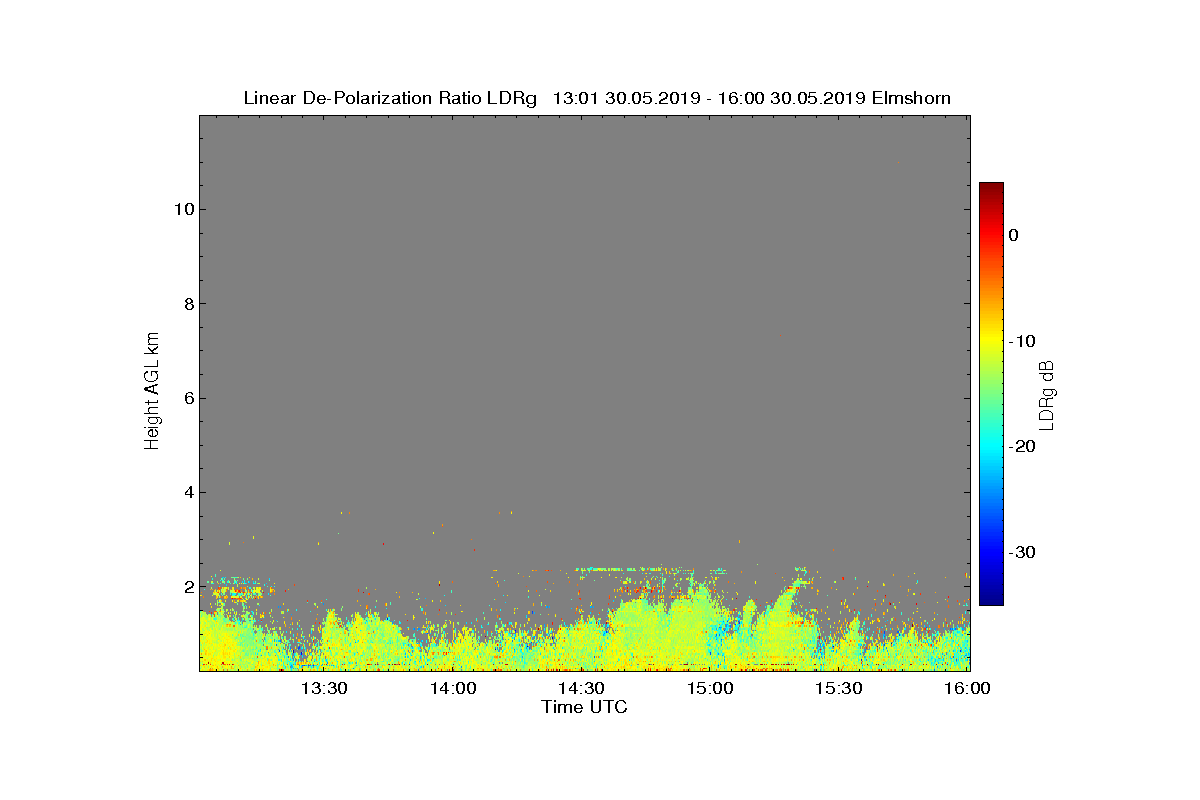This screenshot has width=1200, height=800.
Task: Click the LDRg dB colorbar label
Action: click(x=1047, y=394)
